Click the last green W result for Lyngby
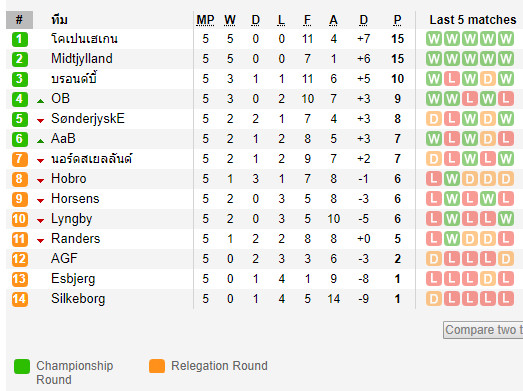Screen dimensions: 523x391 coord(506,219)
